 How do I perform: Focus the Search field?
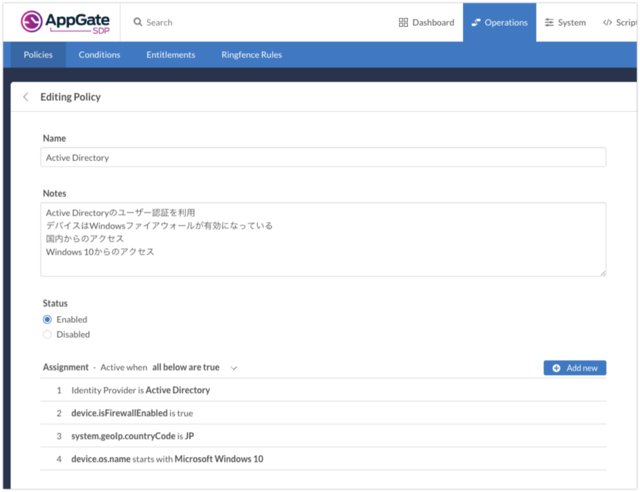[159, 22]
